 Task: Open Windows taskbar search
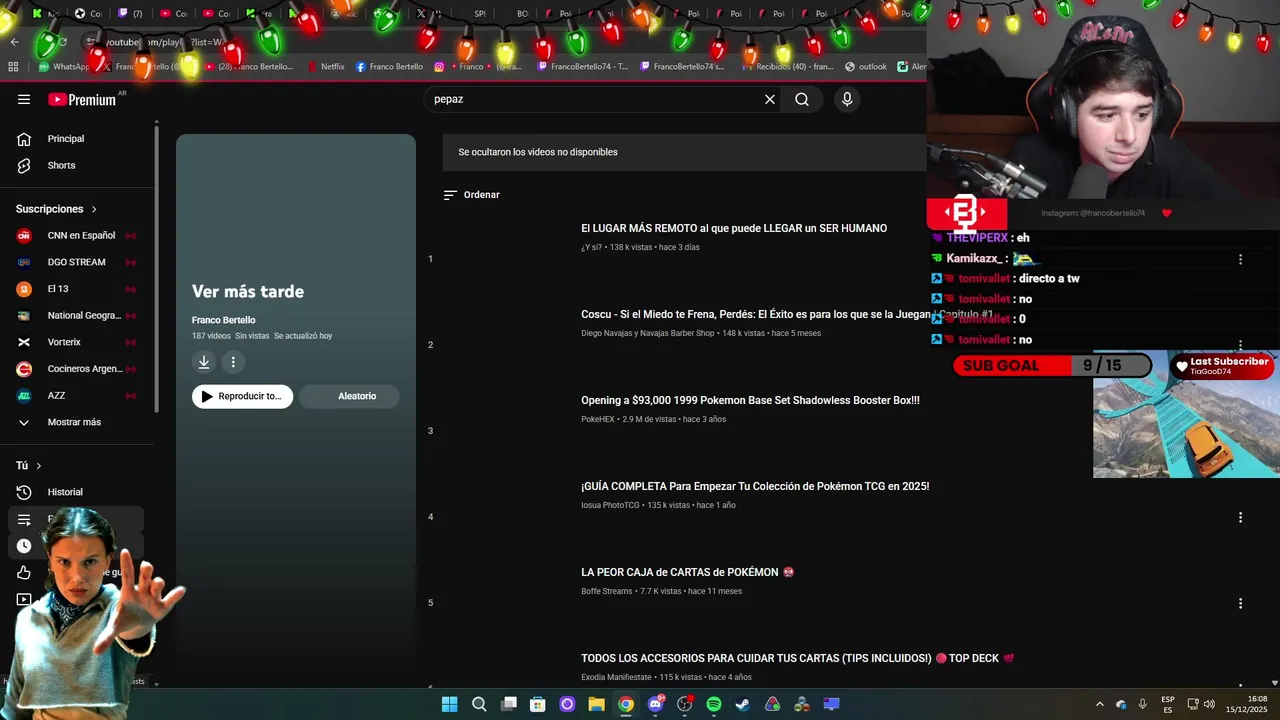coord(479,704)
